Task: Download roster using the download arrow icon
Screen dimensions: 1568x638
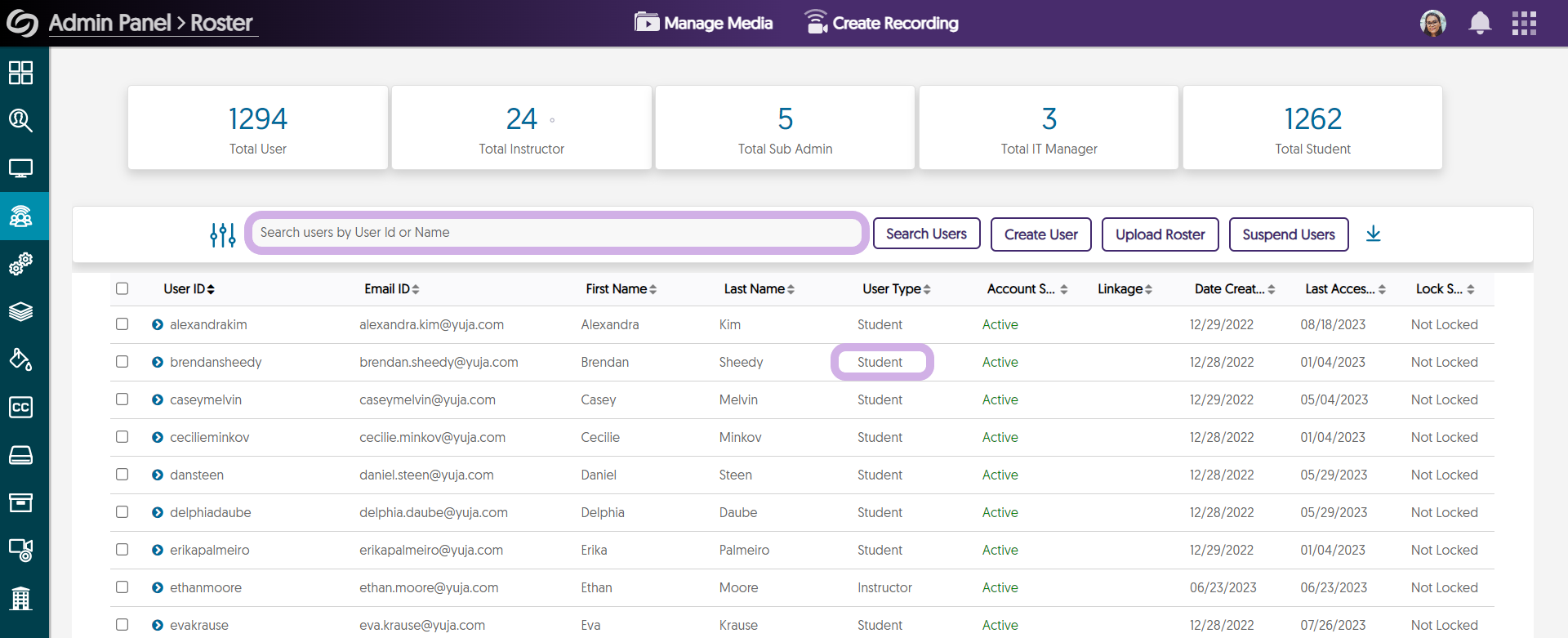Action: (1373, 234)
